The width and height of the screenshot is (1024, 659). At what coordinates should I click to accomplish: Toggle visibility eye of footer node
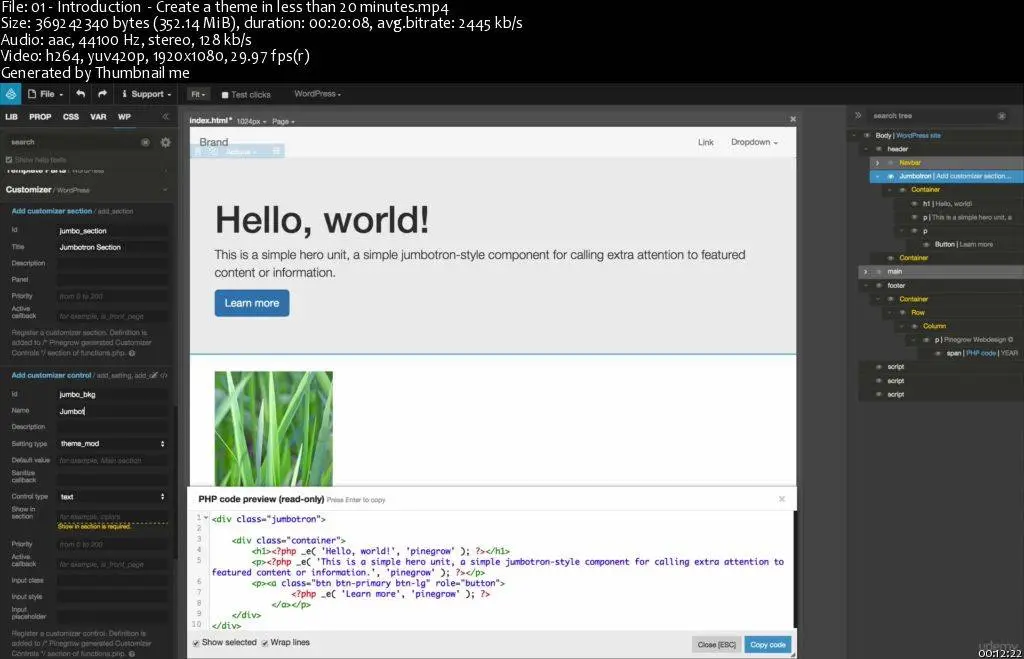[878, 285]
